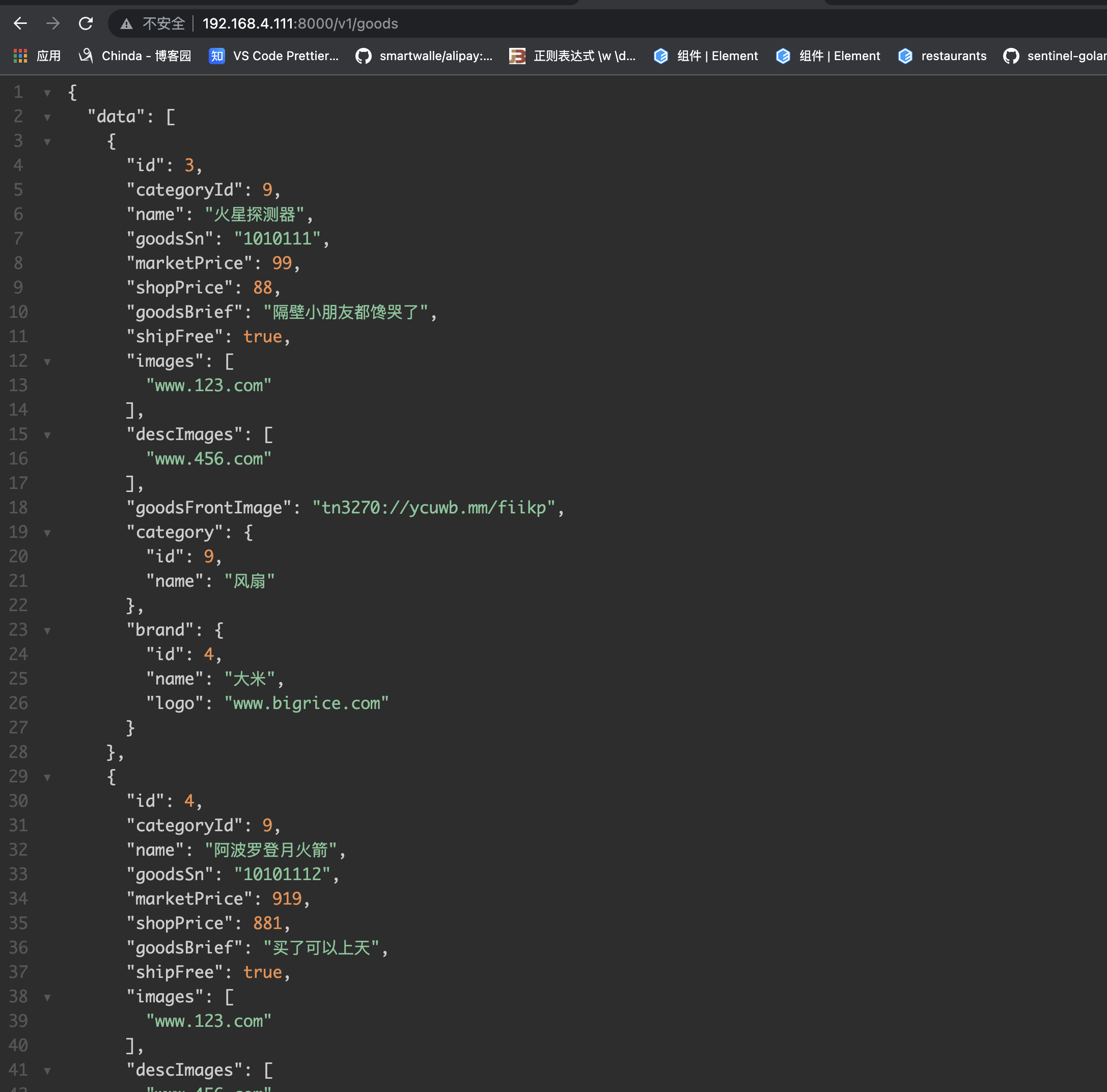This screenshot has width=1107, height=1092.
Task: Click marketPrice value 919
Action: click(x=287, y=899)
